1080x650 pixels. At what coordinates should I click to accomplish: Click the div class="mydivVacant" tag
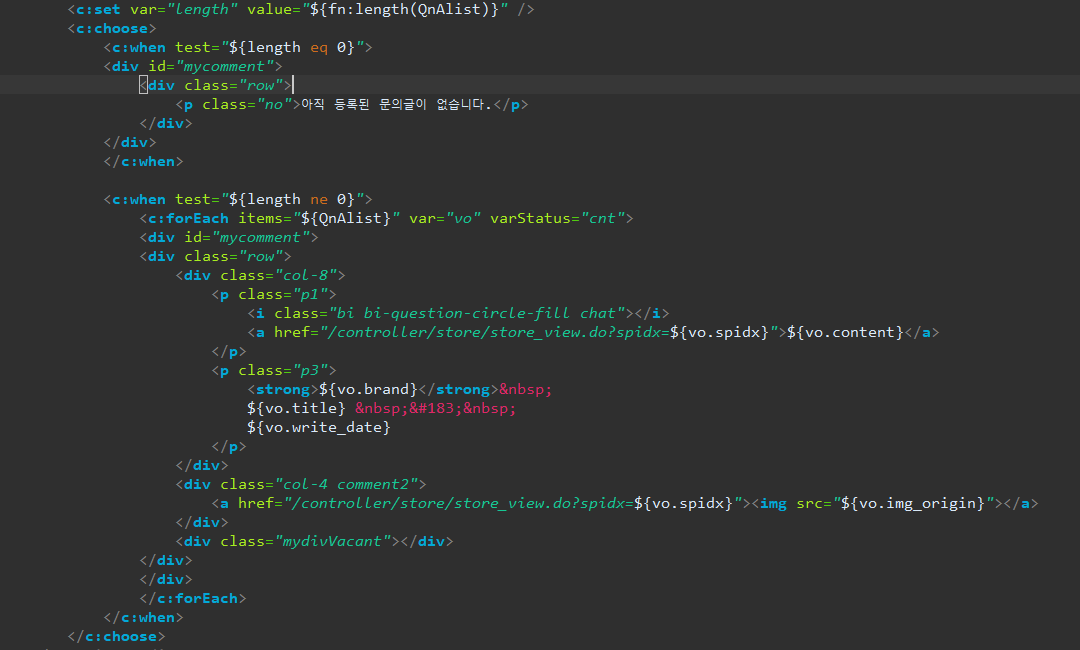tap(288, 542)
